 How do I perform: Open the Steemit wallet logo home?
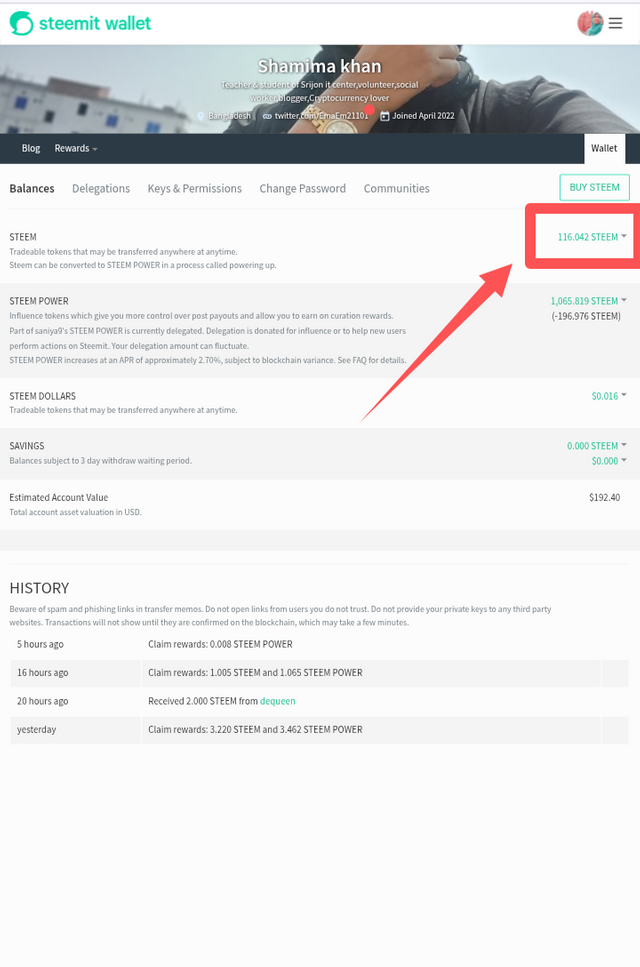click(x=80, y=23)
